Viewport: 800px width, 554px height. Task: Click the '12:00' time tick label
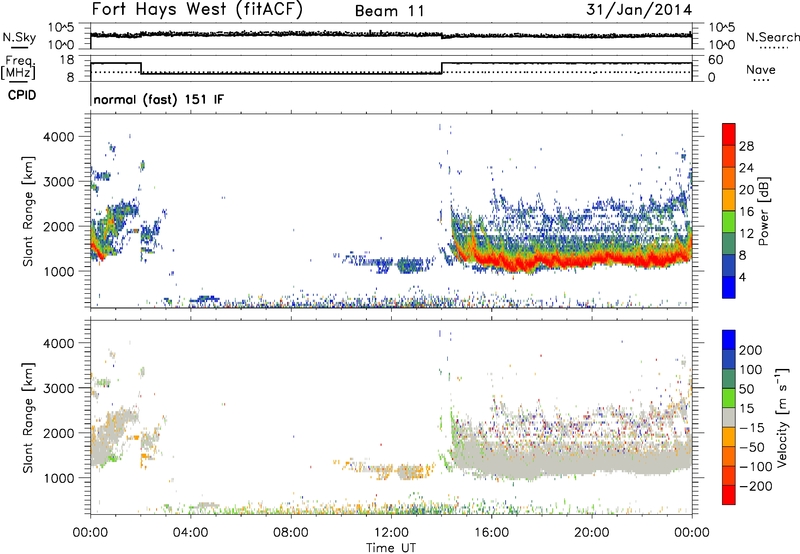pyautogui.click(x=391, y=533)
